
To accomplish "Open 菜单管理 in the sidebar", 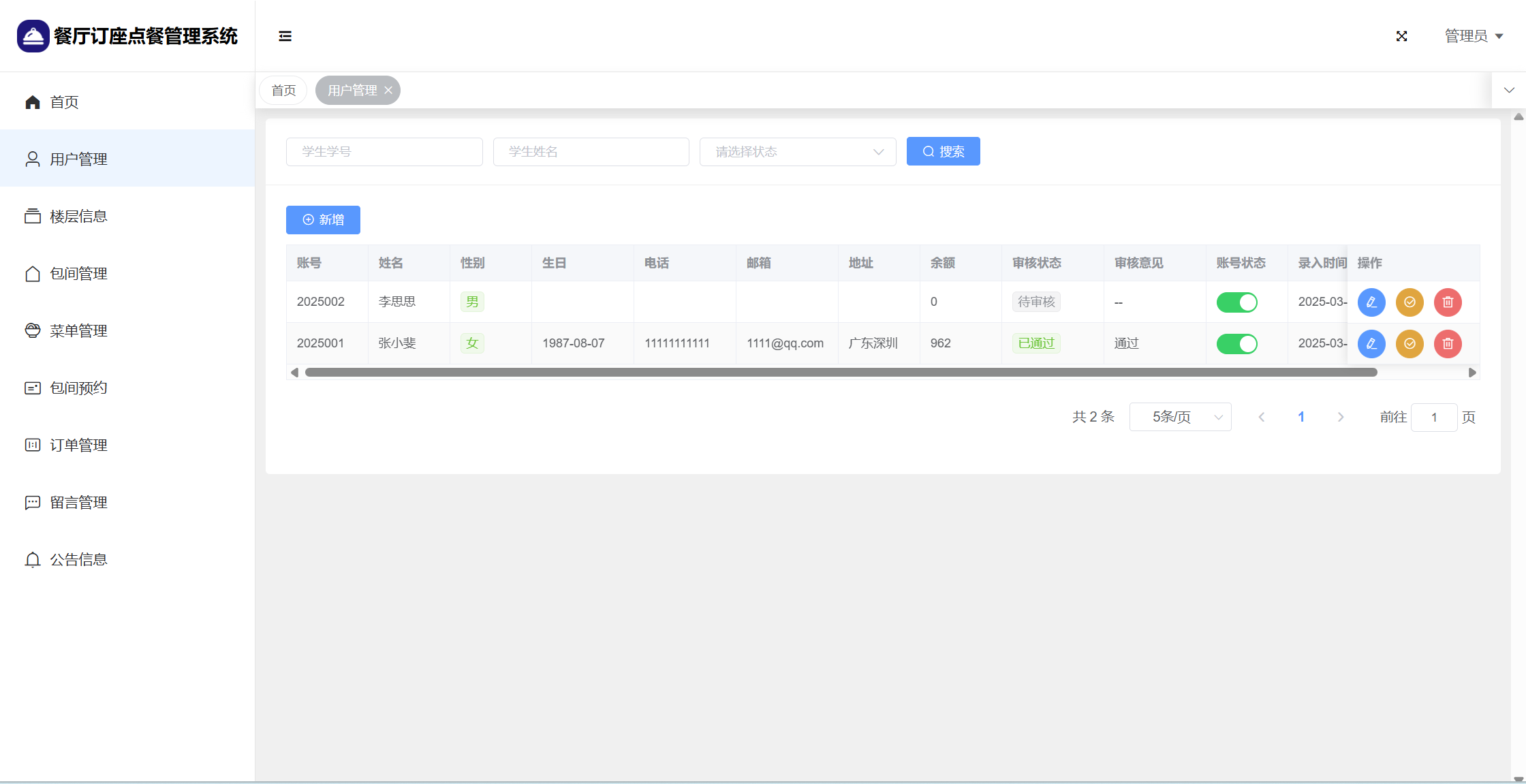I will tap(78, 331).
